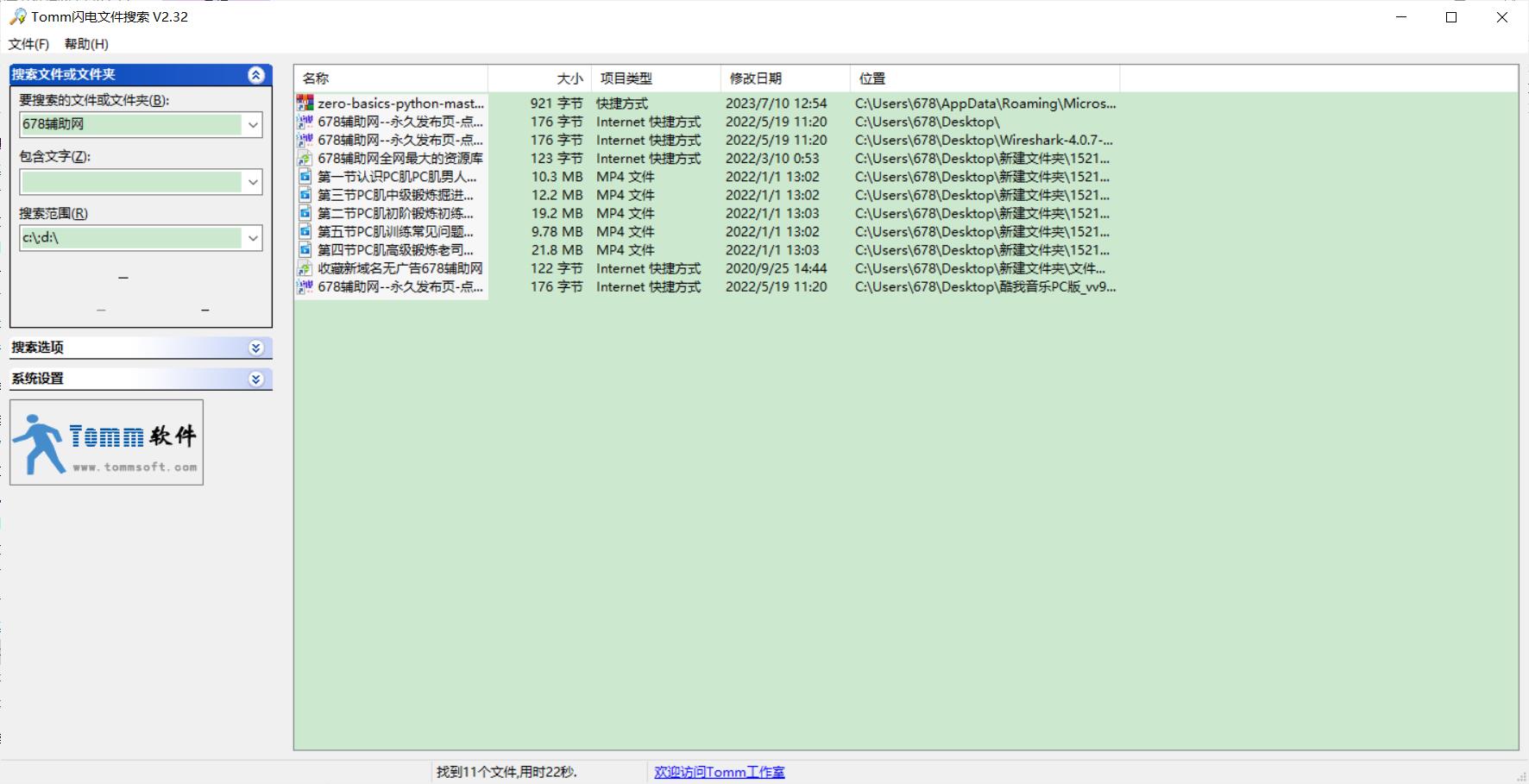This screenshot has width=1529, height=784.
Task: Collapse the 搜索文件或文件夹 panel
Action: click(256, 75)
